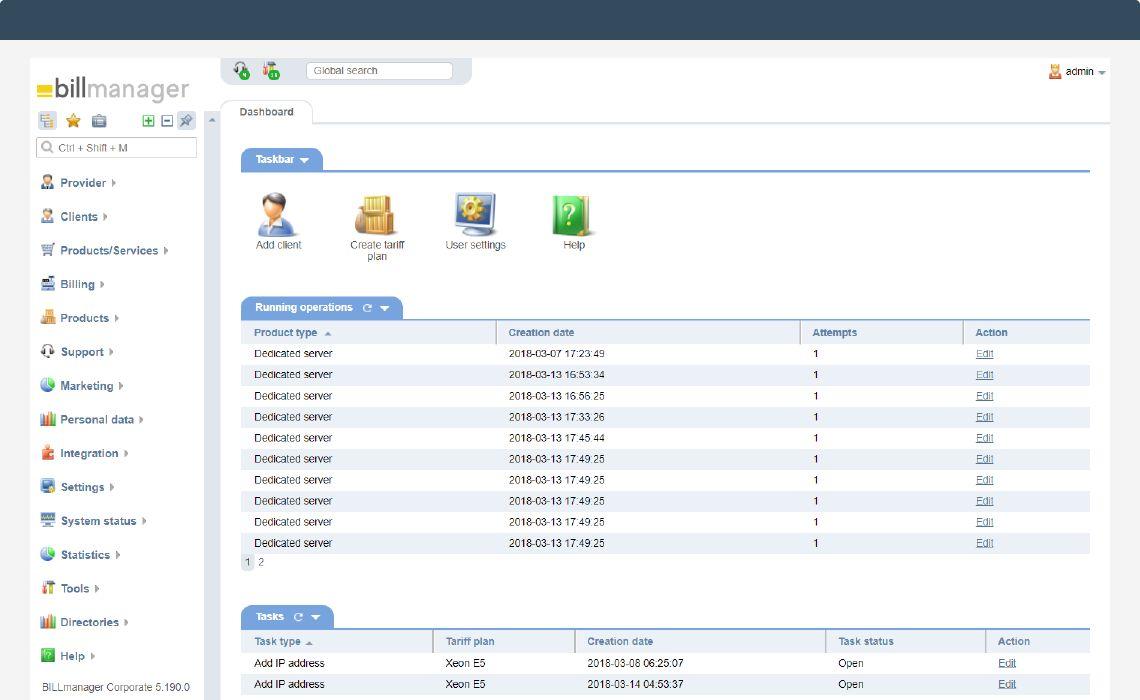Click the Global search field
The height and width of the screenshot is (700, 1140).
pos(379,71)
